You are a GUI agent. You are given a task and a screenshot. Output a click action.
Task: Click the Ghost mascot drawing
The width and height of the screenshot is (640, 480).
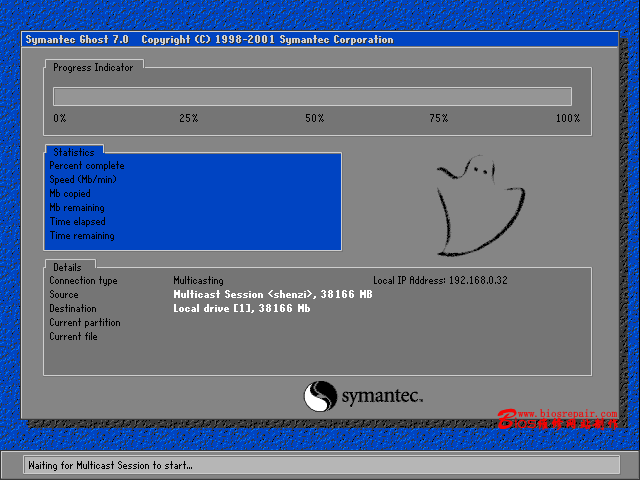(481, 206)
